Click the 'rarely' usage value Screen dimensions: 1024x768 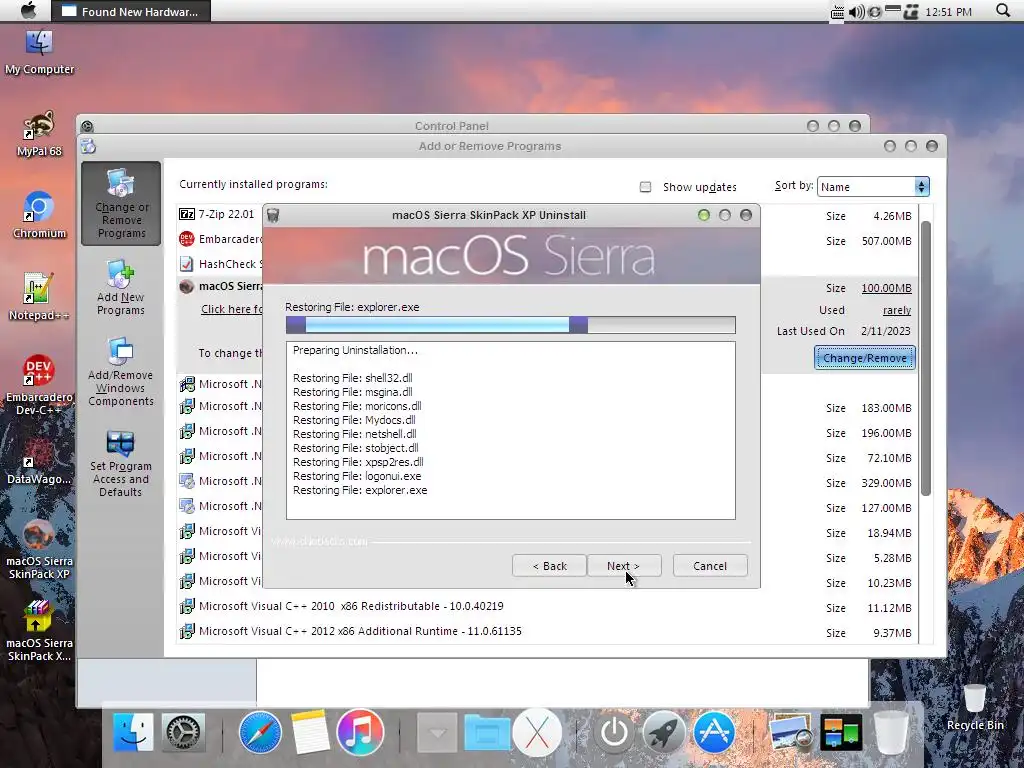[897, 310]
